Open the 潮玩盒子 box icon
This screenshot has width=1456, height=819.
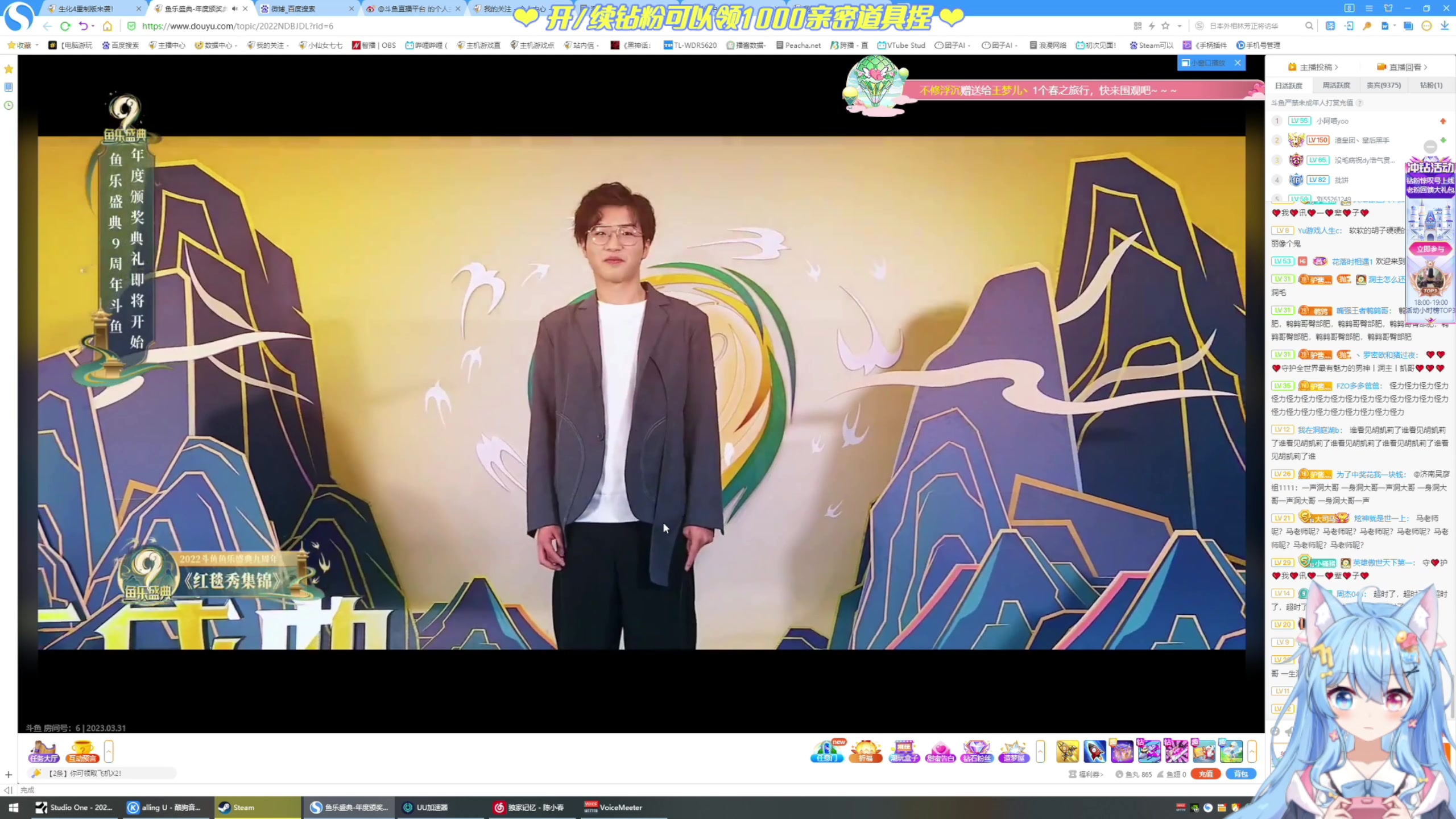pyautogui.click(x=904, y=751)
